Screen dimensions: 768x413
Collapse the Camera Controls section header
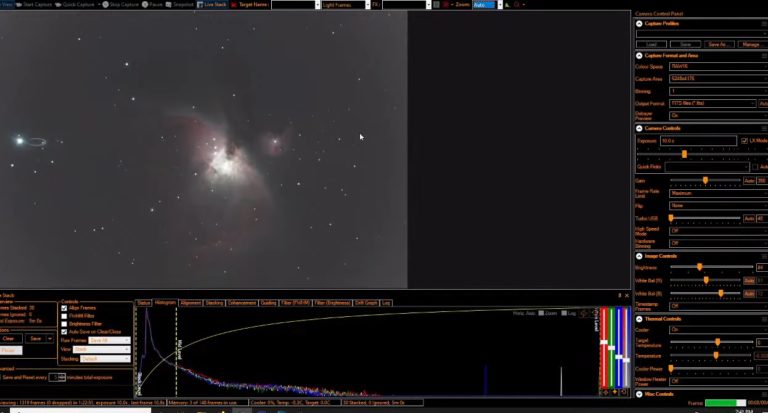tap(663, 128)
